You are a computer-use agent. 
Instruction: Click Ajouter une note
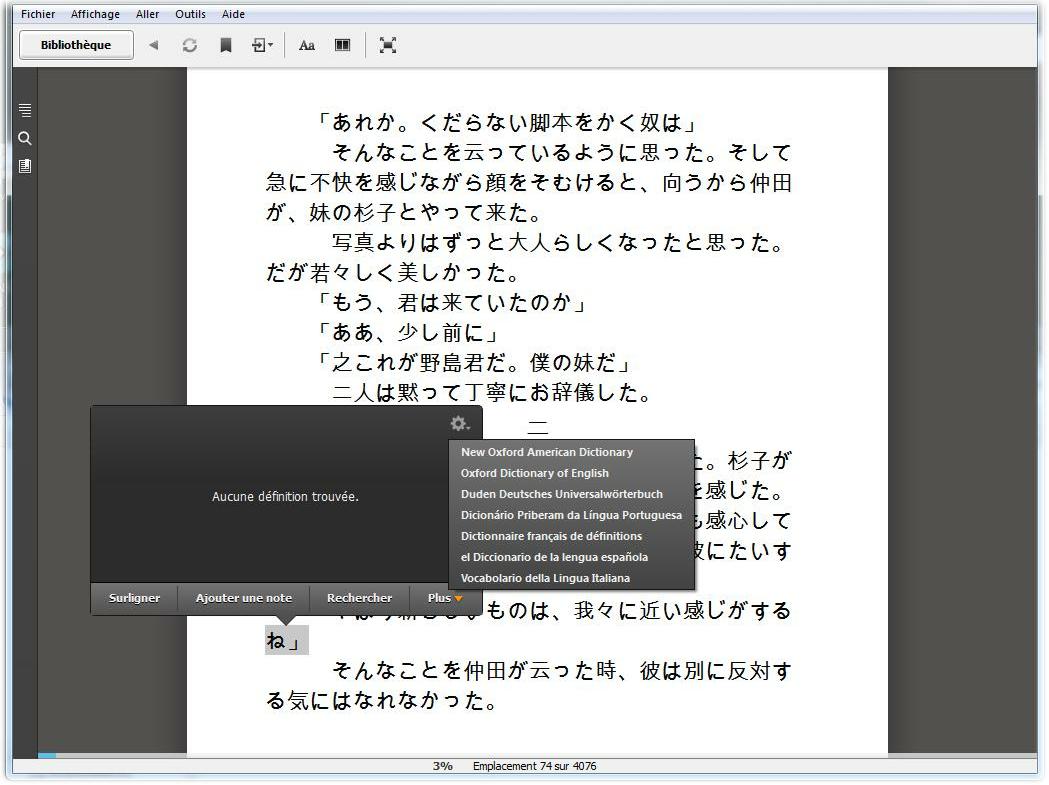click(x=243, y=598)
